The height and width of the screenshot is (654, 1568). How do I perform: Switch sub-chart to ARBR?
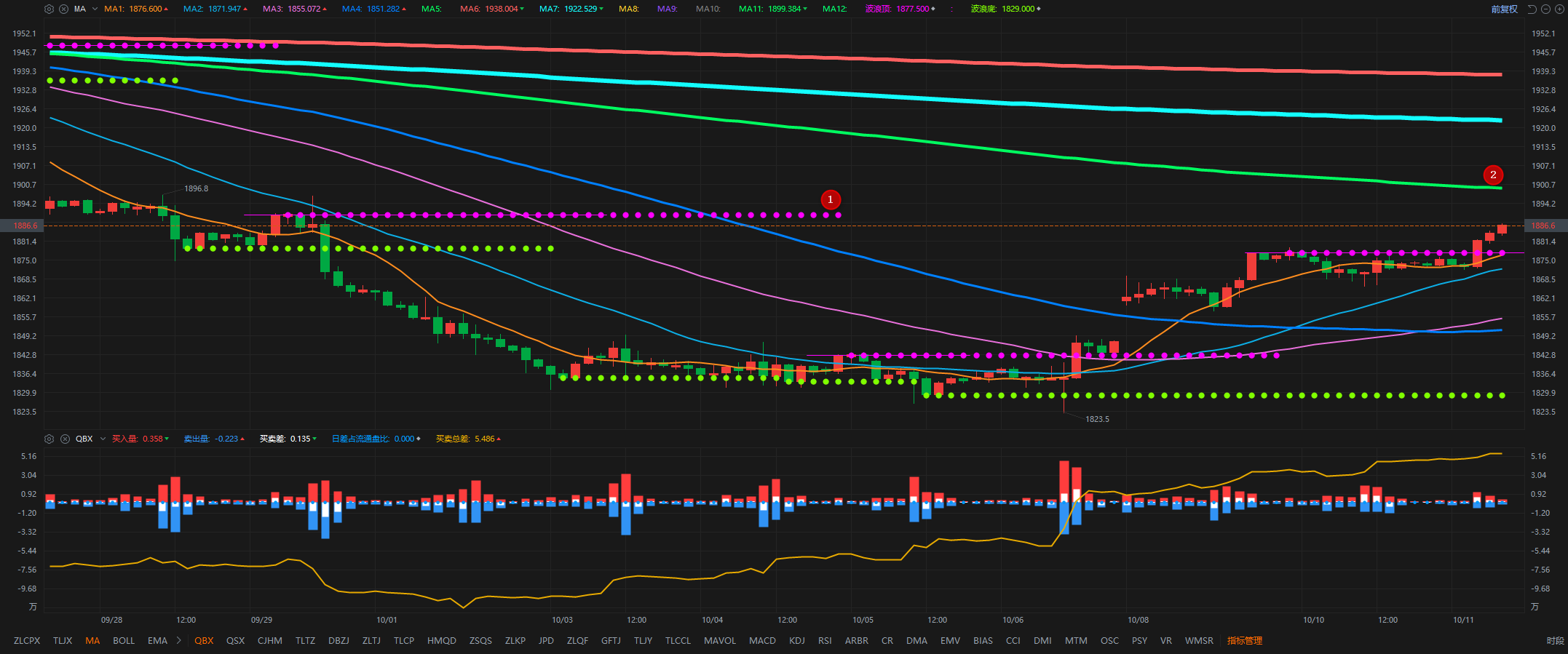857,640
